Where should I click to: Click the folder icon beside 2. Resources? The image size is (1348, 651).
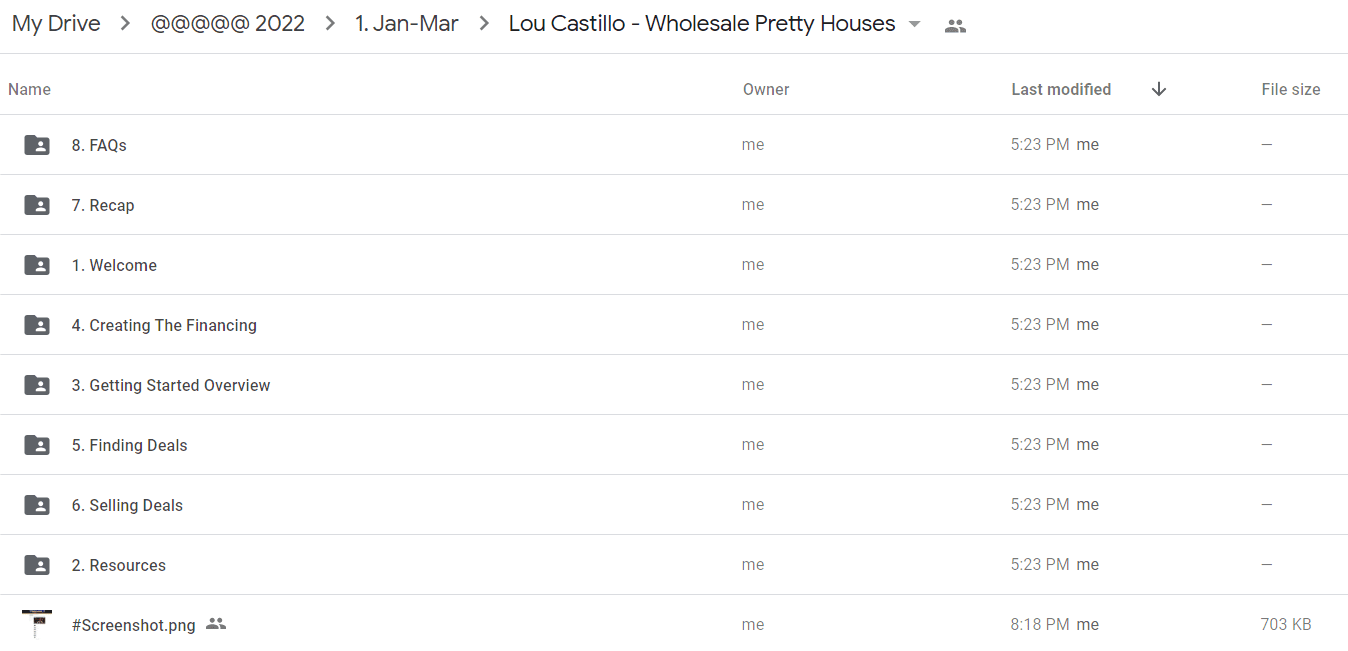pos(37,565)
